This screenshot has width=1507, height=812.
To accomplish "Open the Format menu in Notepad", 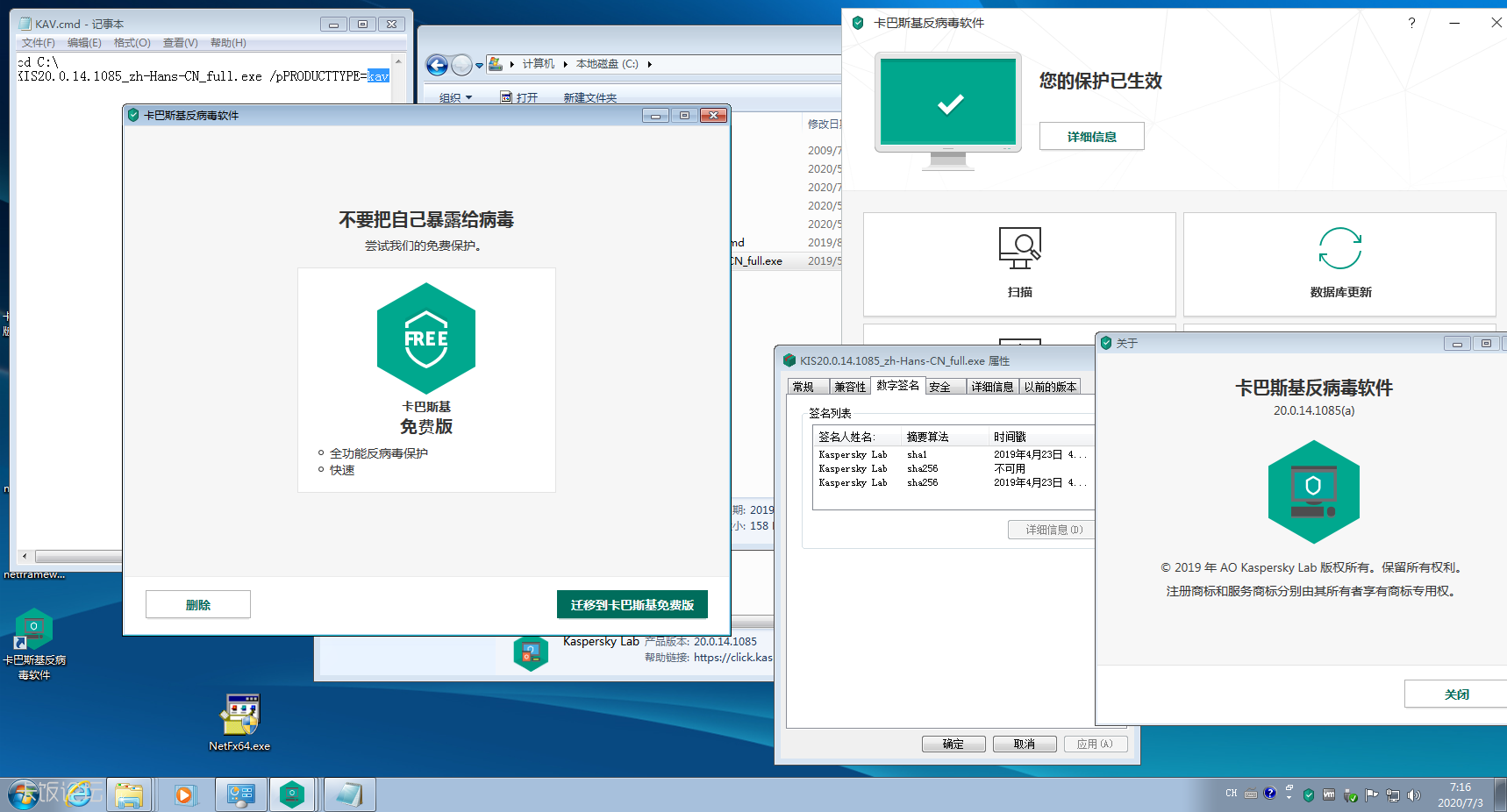I will 132,43.
